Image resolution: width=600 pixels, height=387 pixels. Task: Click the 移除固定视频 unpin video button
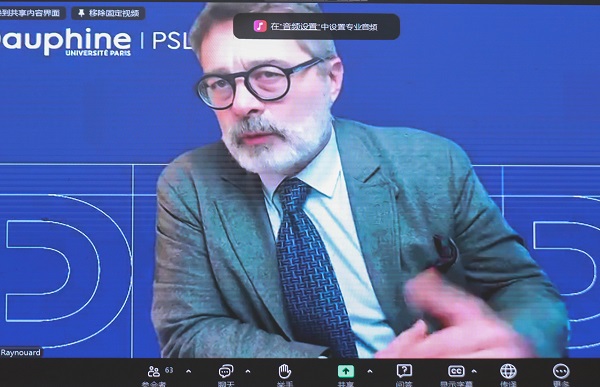[108, 13]
